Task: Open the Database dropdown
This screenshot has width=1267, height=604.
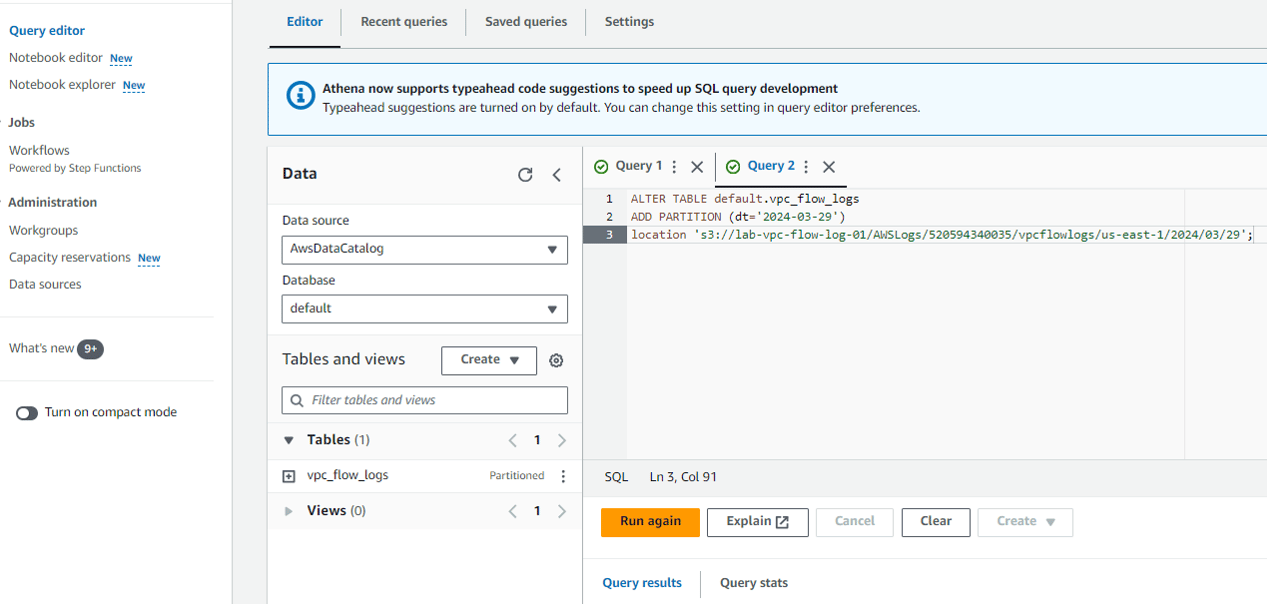Action: 425,309
